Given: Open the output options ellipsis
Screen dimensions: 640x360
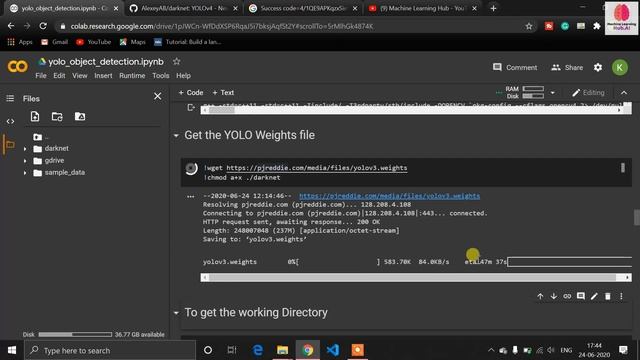Looking at the screenshot, I should click(191, 196).
